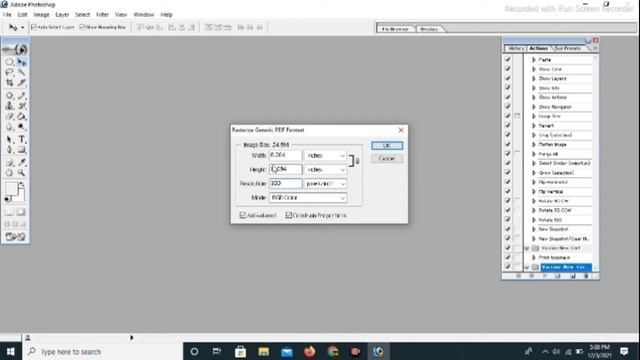Click the foreground color swatch
The image size is (640, 360).
(x=11, y=189)
